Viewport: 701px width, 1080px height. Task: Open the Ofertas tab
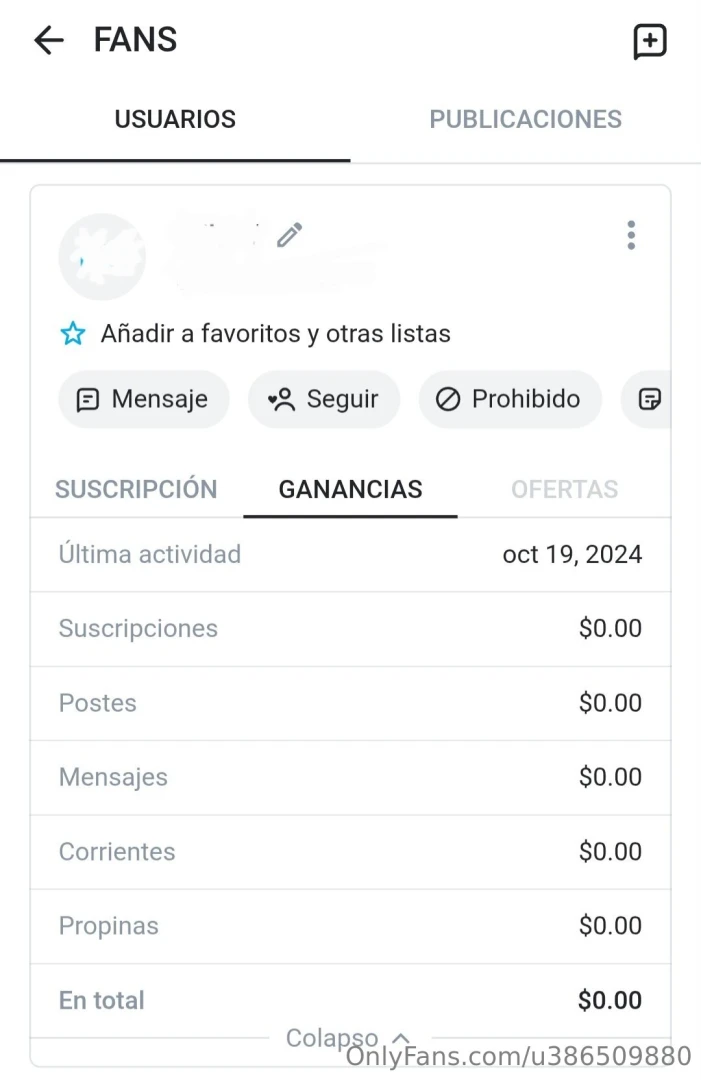(564, 489)
